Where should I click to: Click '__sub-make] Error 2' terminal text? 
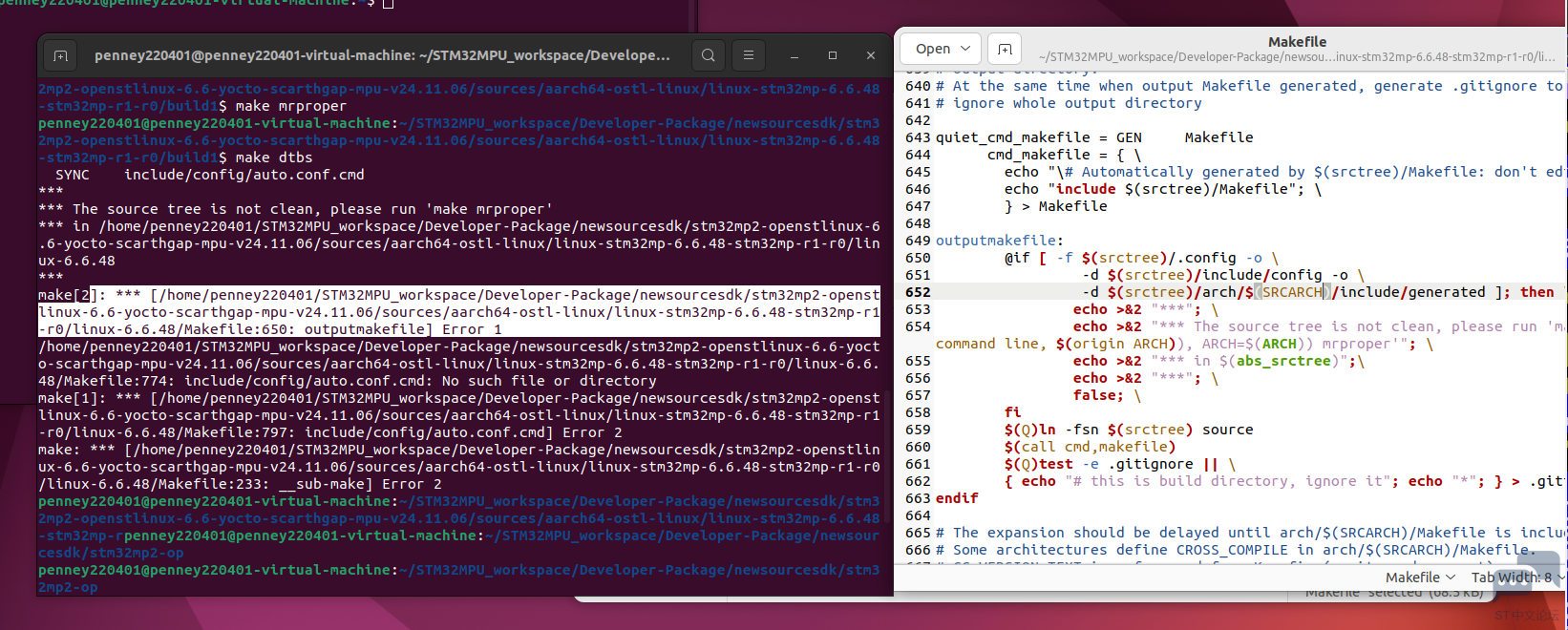click(x=360, y=484)
